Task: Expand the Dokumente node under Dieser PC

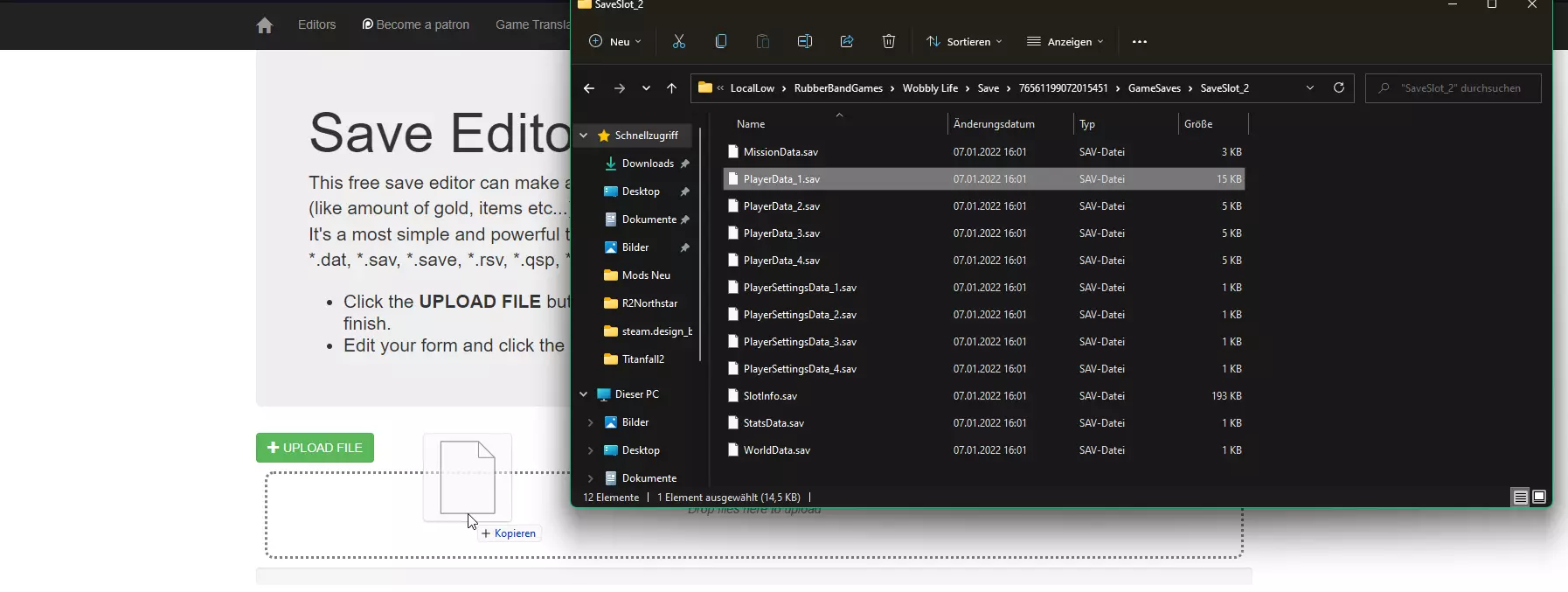Action: point(590,478)
